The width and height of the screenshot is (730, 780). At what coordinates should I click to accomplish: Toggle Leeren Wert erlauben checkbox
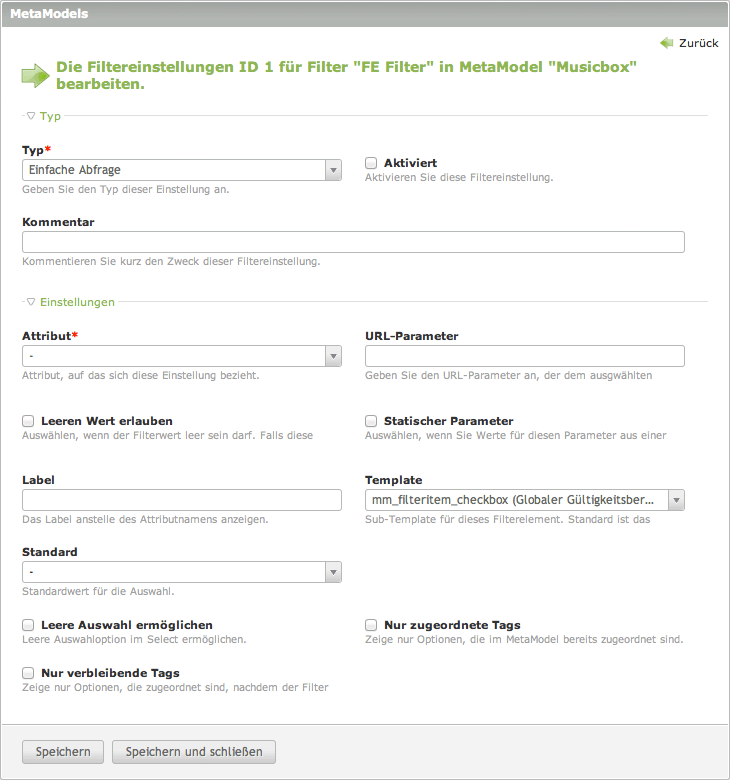pos(29,421)
